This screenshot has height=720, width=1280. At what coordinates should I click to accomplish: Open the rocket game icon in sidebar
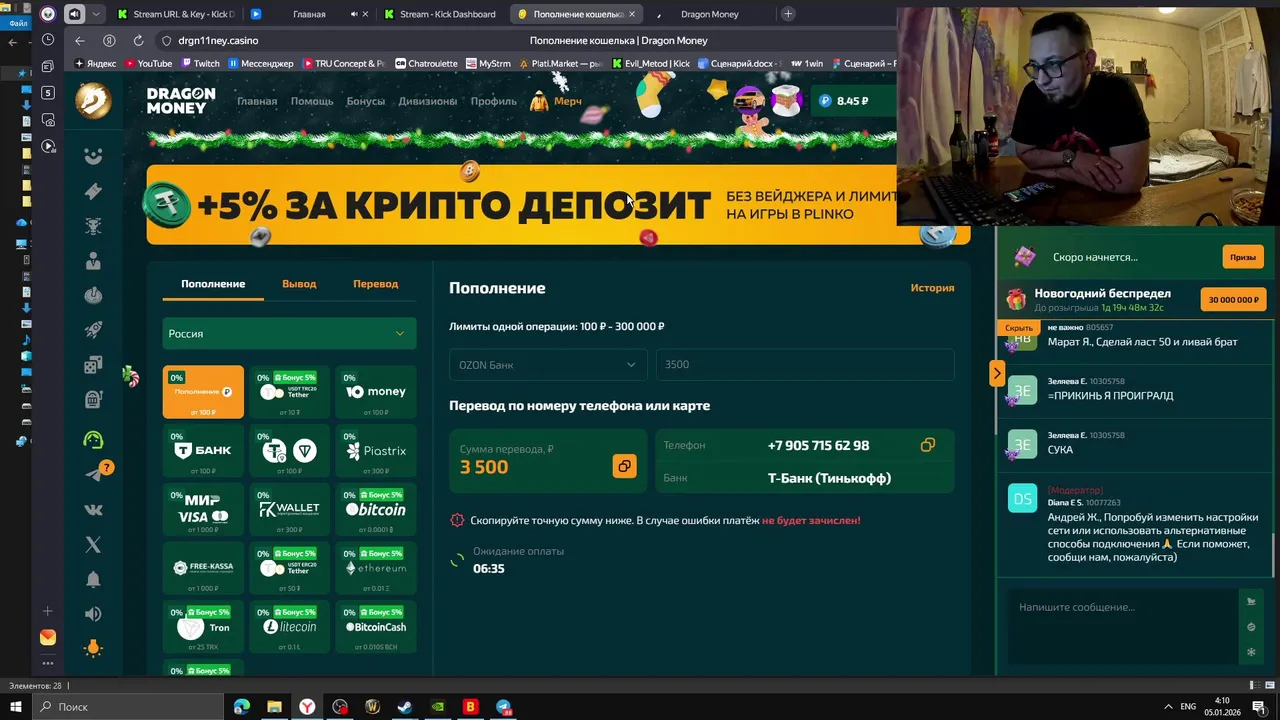point(93,329)
